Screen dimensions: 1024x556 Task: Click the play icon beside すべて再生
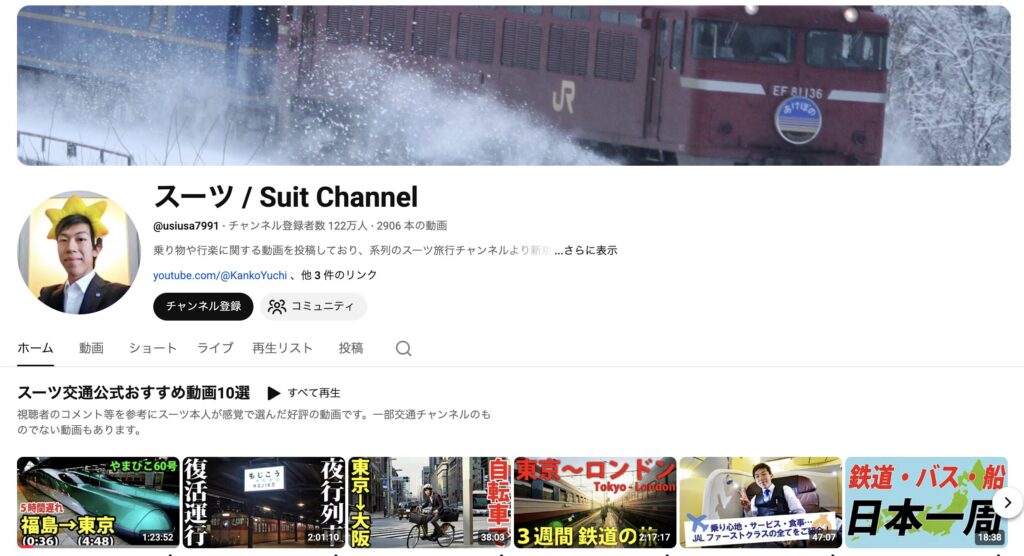[x=273, y=393]
